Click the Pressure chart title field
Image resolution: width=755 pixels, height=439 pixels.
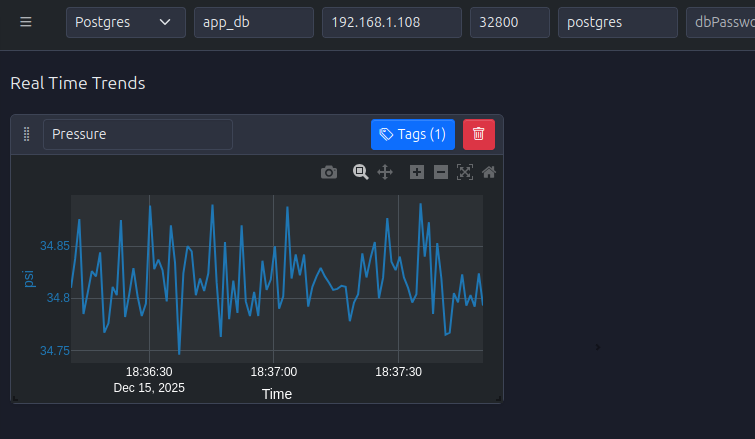point(138,134)
